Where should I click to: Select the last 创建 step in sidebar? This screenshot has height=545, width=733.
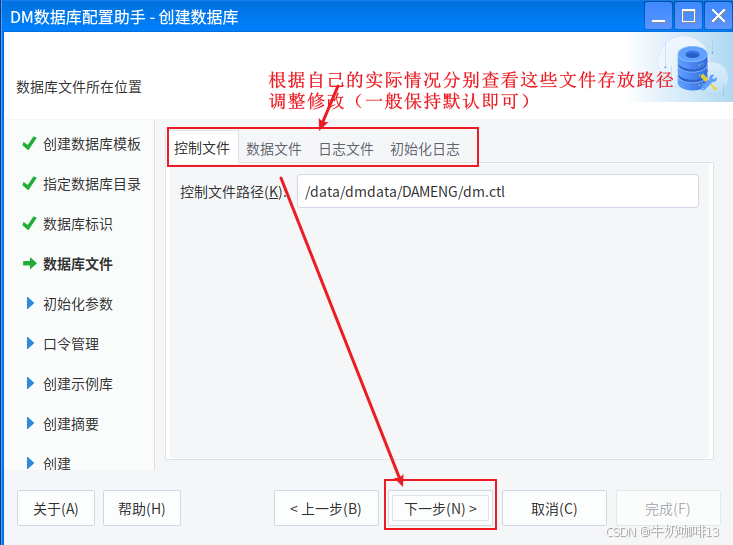(x=57, y=463)
